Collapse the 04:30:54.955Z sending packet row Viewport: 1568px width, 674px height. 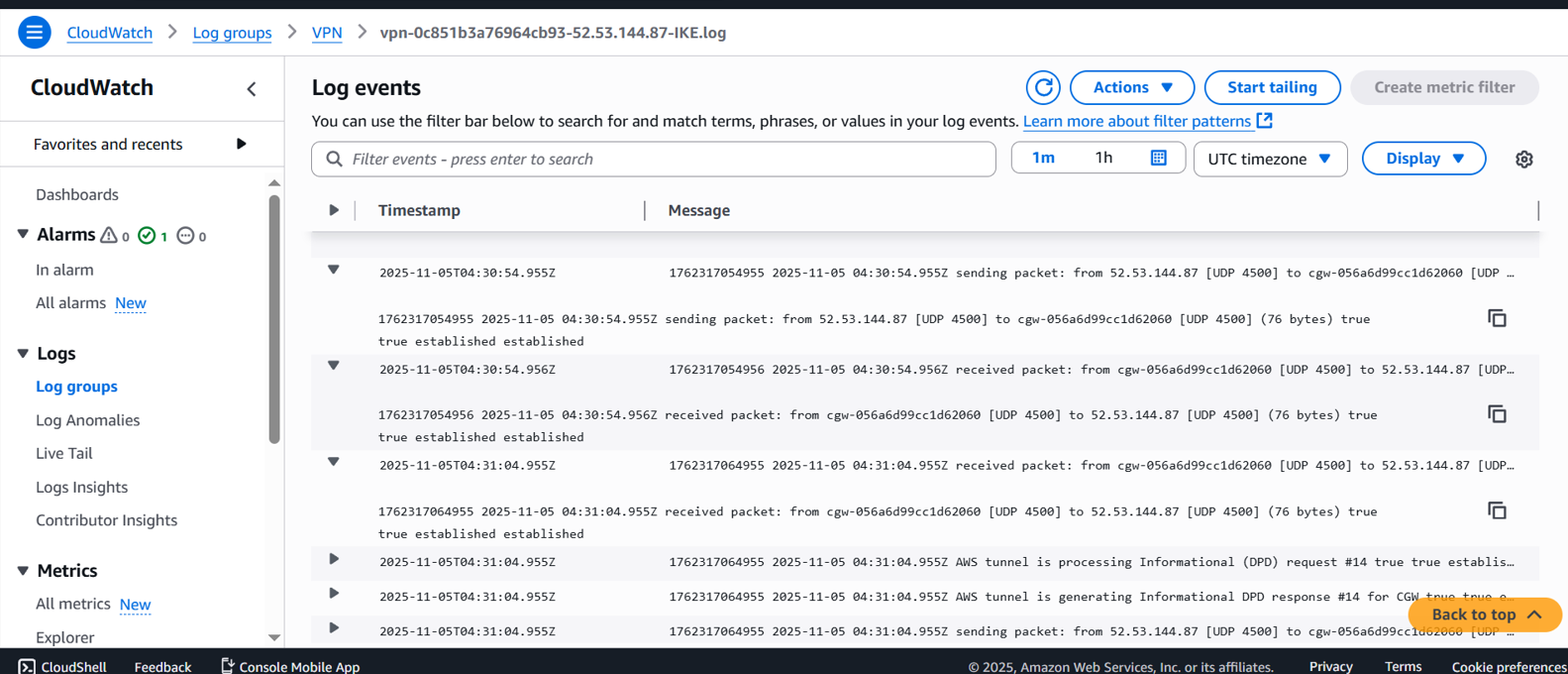334,270
